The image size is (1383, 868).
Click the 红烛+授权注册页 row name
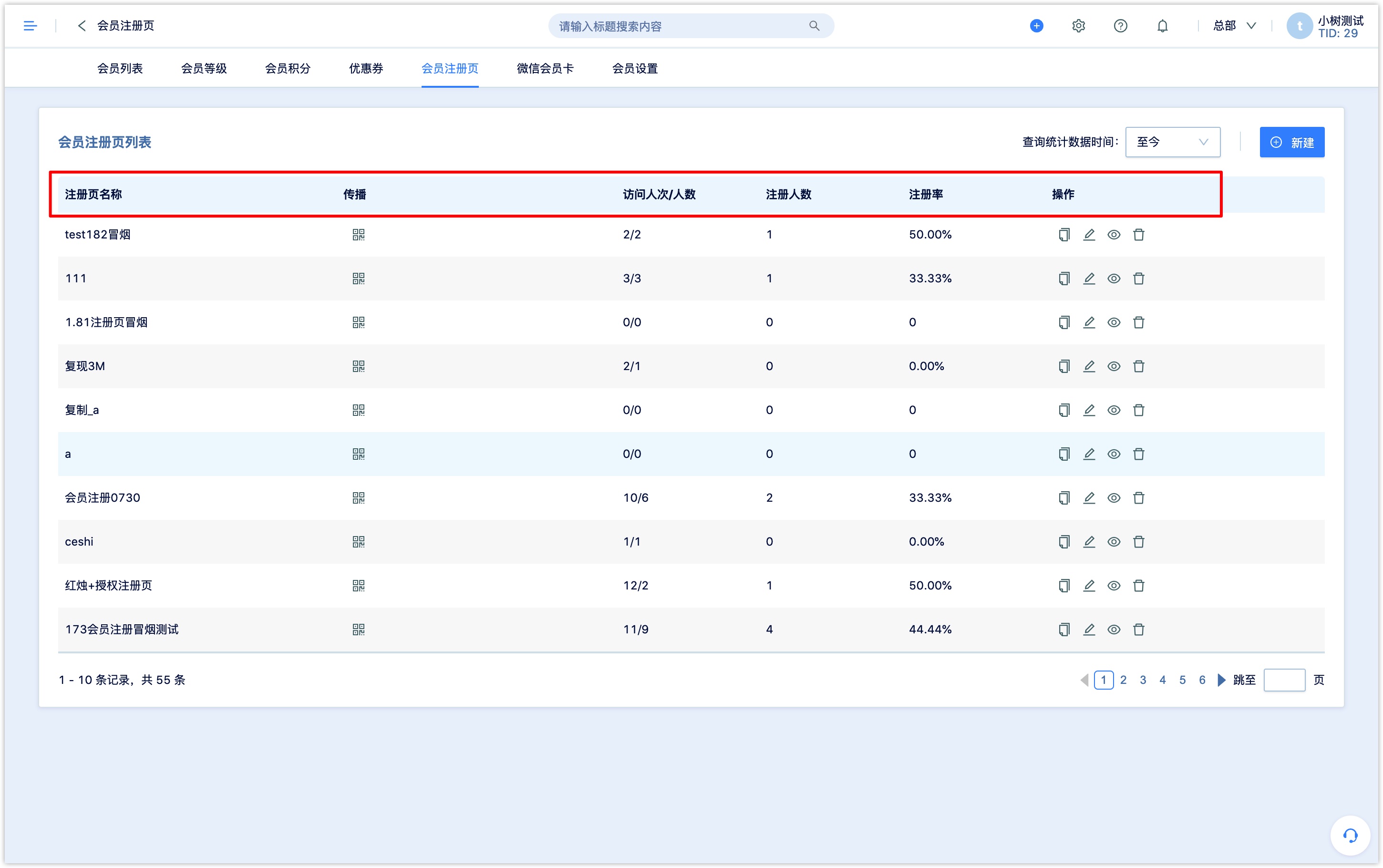coord(108,586)
